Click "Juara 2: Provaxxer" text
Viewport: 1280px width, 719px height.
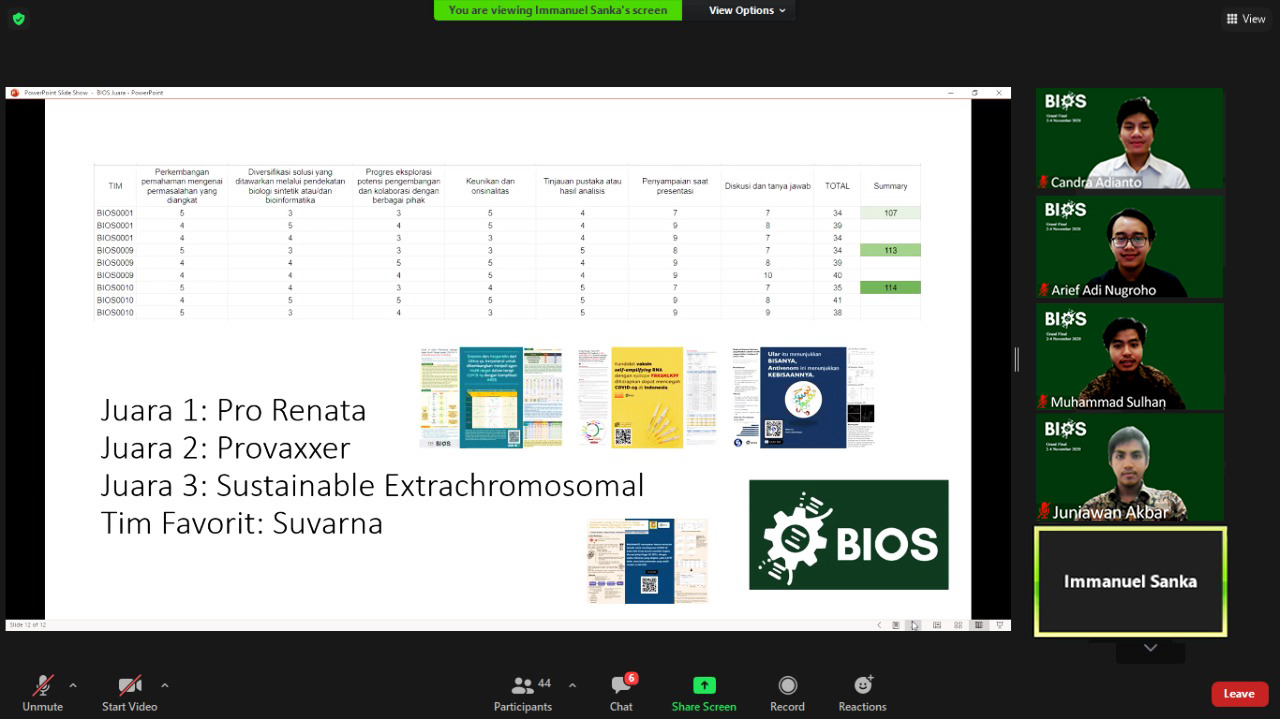(226, 448)
